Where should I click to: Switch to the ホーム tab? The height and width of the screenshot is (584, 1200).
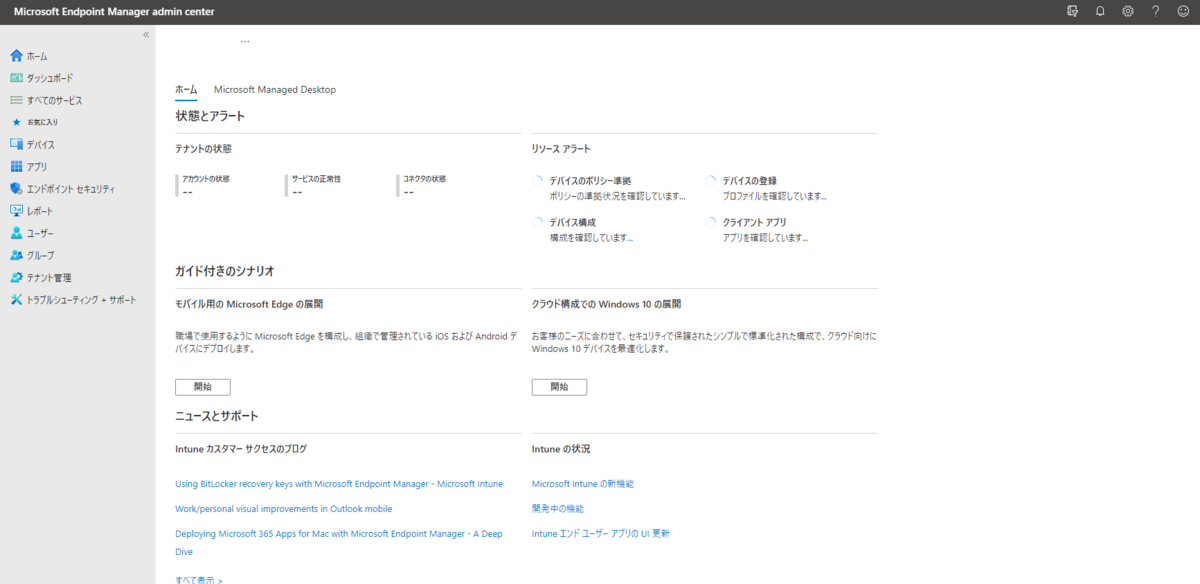[x=186, y=89]
